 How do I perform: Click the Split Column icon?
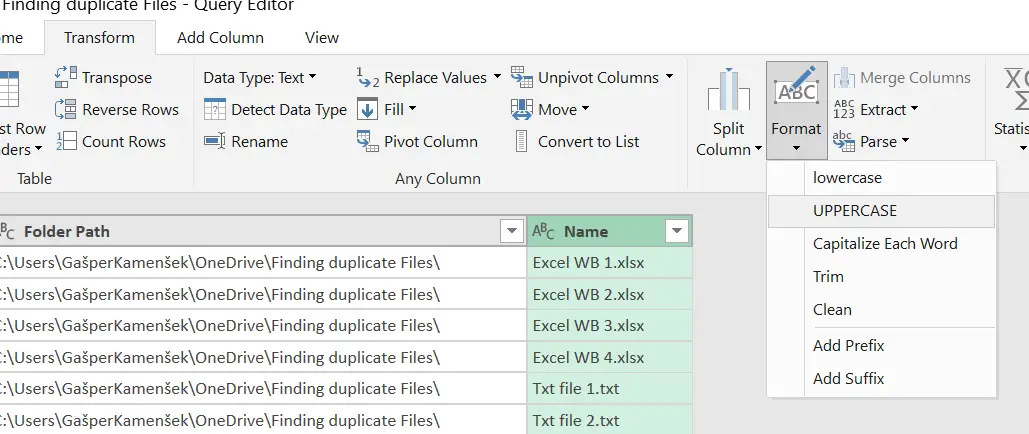click(x=728, y=90)
